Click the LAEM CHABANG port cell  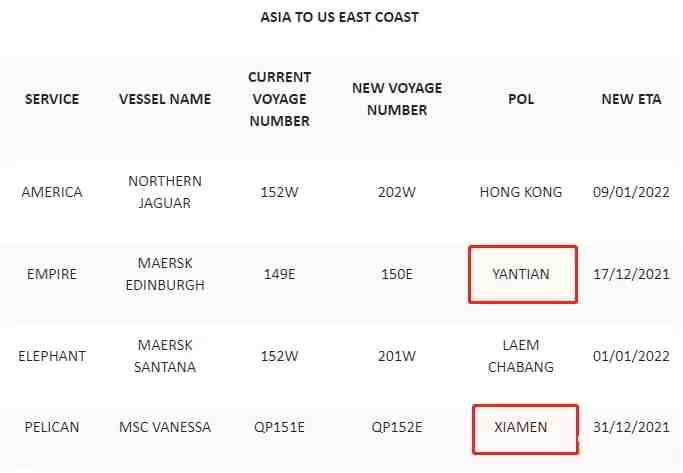click(x=521, y=356)
